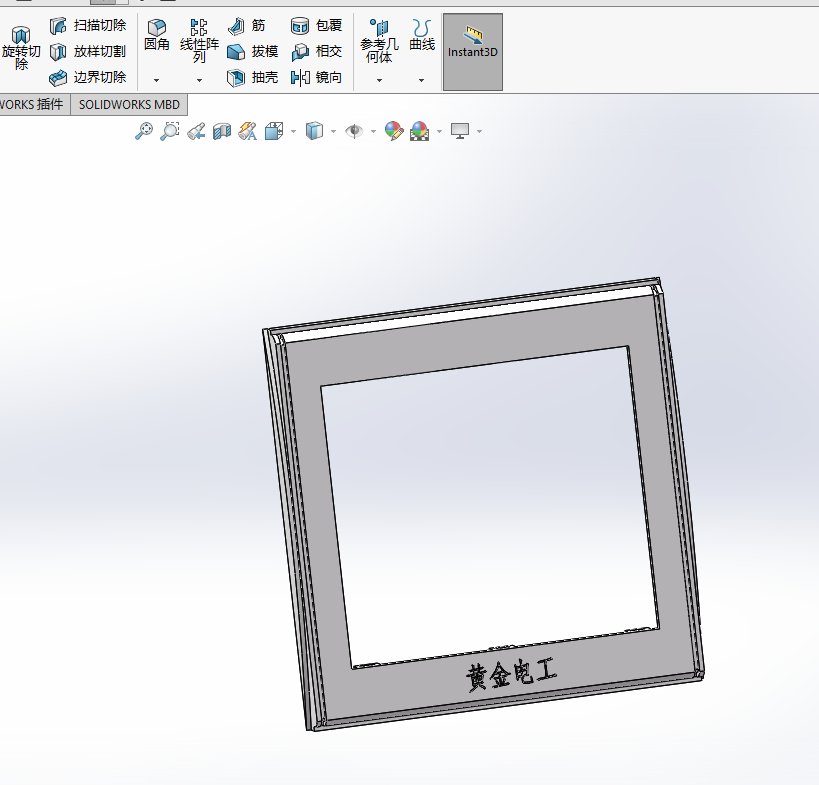The width and height of the screenshot is (819, 785).
Task: Select the 黄金电工 engraved text on model
Action: [x=511, y=675]
